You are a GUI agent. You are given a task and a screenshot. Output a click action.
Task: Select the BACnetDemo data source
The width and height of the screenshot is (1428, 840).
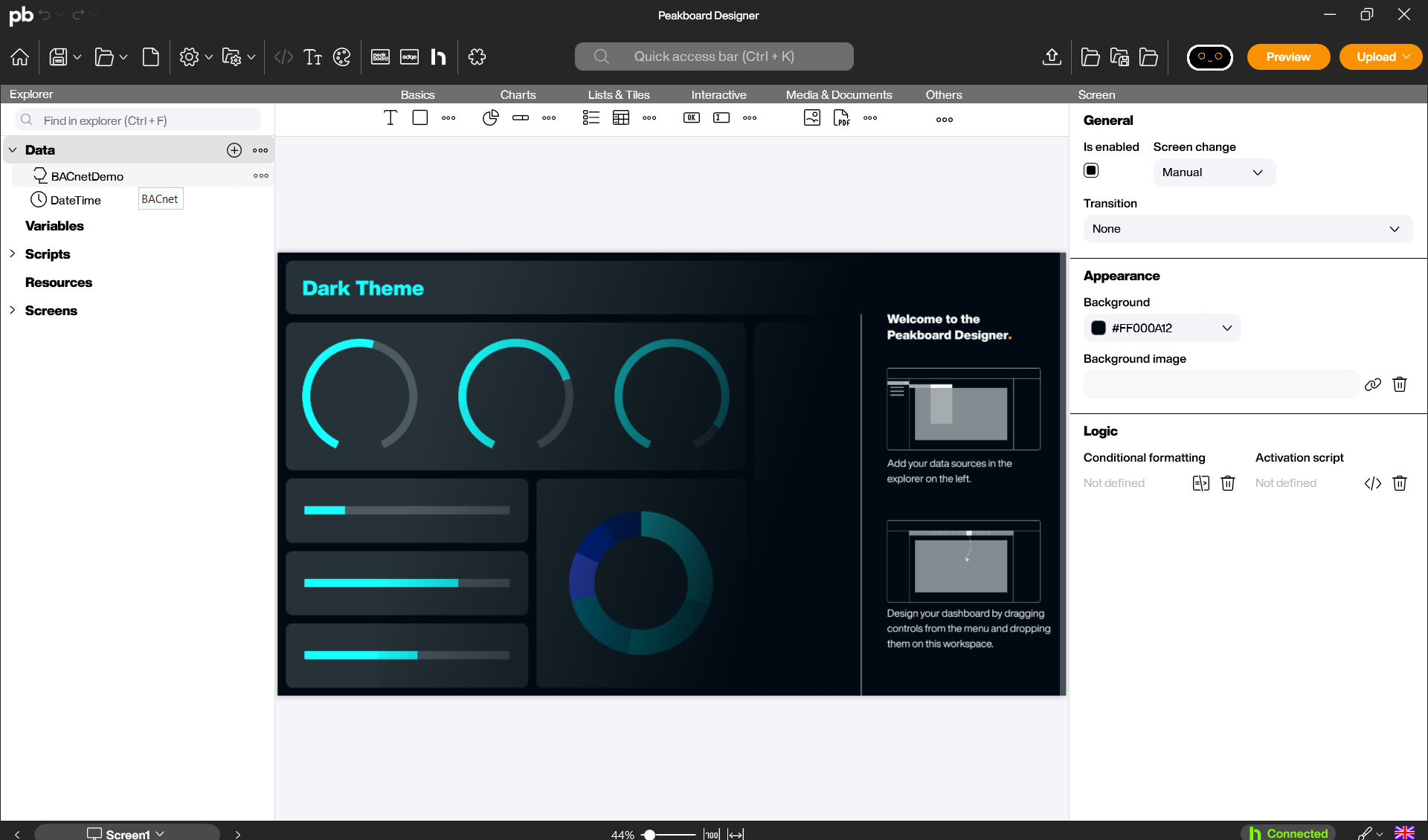[x=87, y=177]
